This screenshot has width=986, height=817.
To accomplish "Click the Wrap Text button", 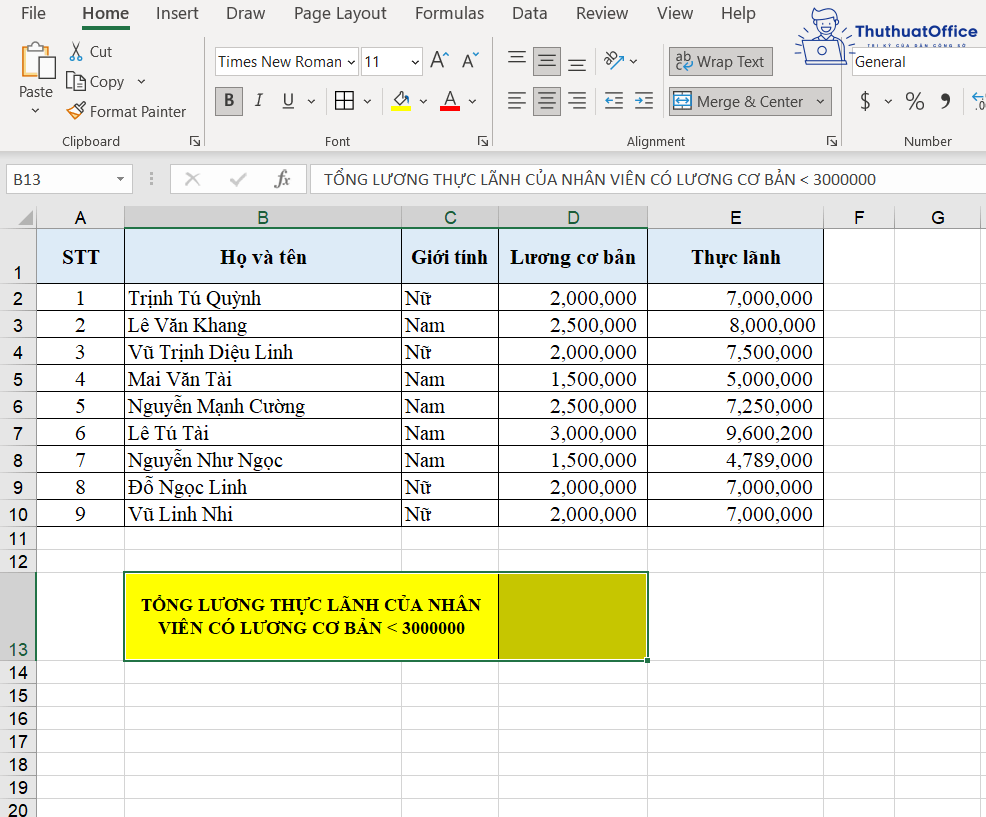I will pos(720,61).
